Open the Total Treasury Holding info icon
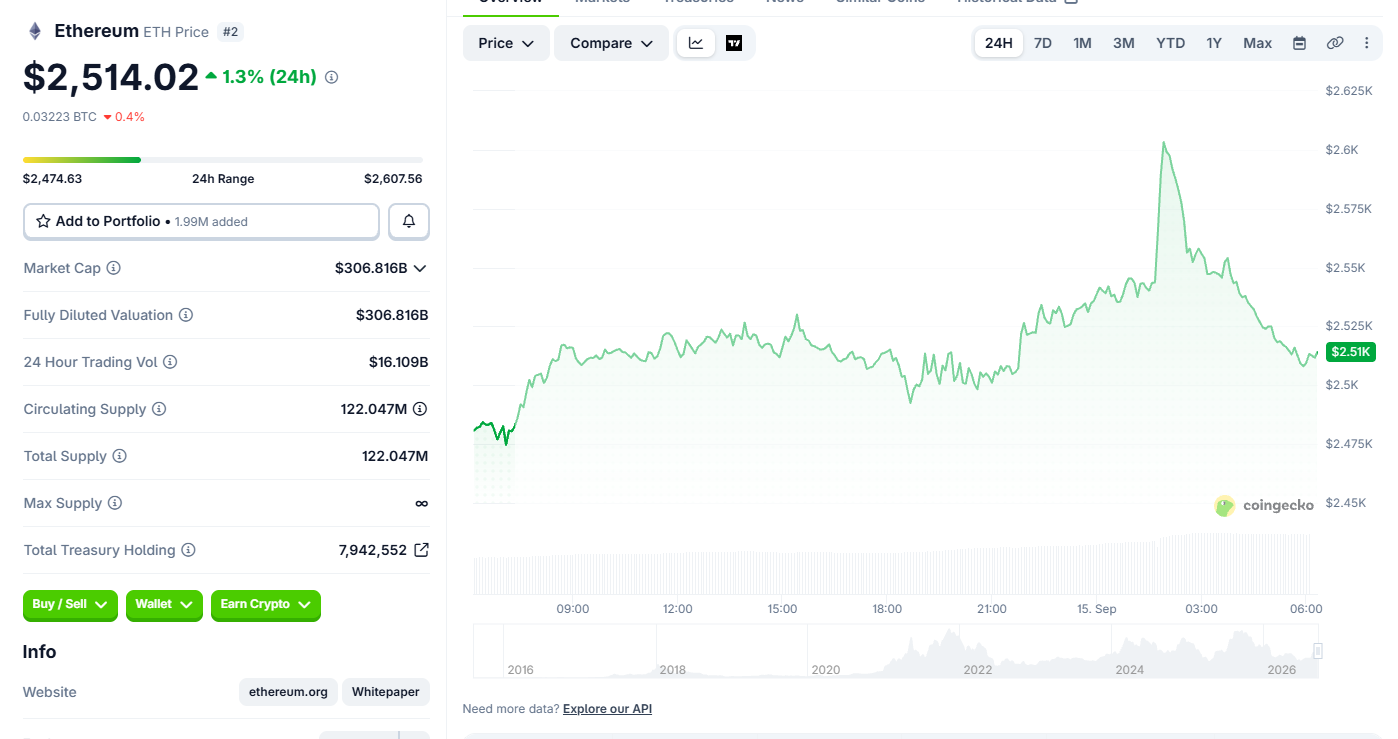 click(188, 550)
